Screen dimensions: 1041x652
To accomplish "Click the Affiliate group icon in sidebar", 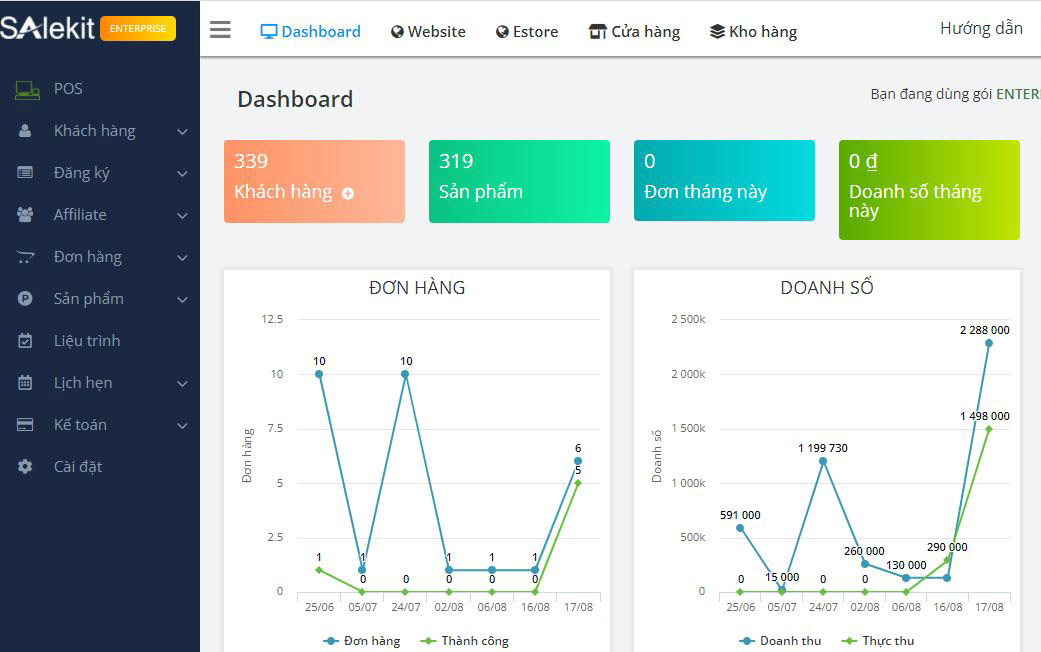I will 26,215.
